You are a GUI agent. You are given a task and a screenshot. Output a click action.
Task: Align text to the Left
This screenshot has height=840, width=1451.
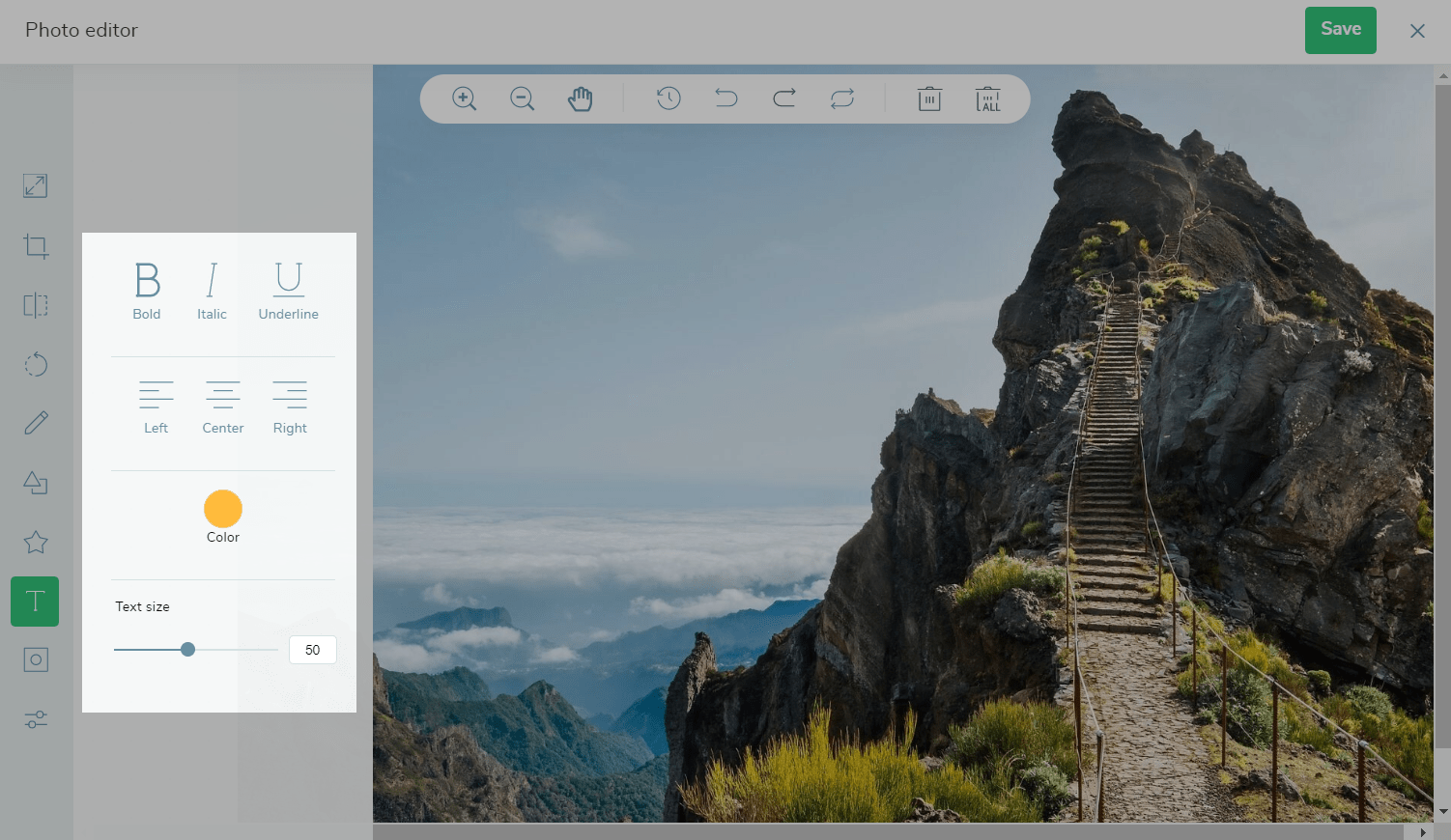(156, 406)
